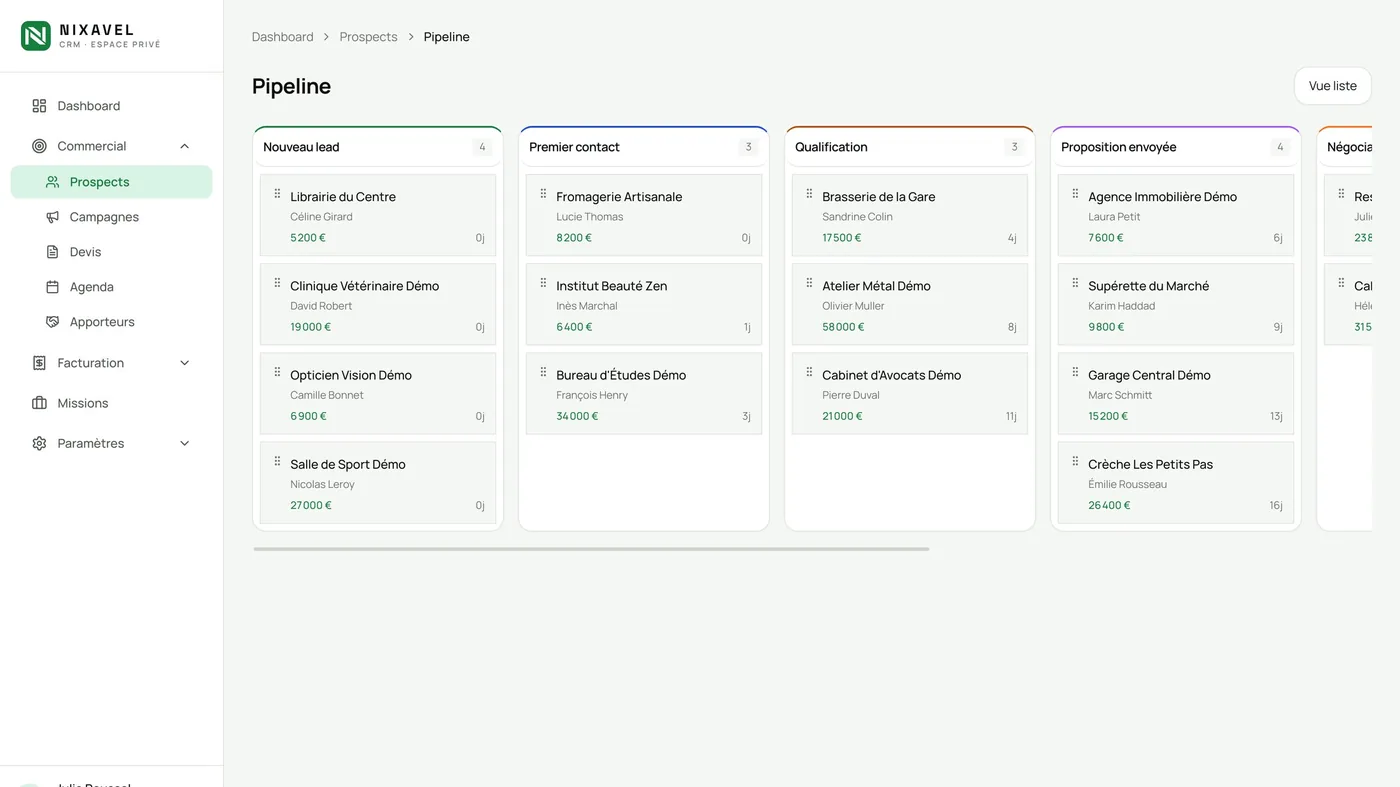The image size is (1400, 787).
Task: Click drag handle on Garage Central Démo card
Action: 1075,372
